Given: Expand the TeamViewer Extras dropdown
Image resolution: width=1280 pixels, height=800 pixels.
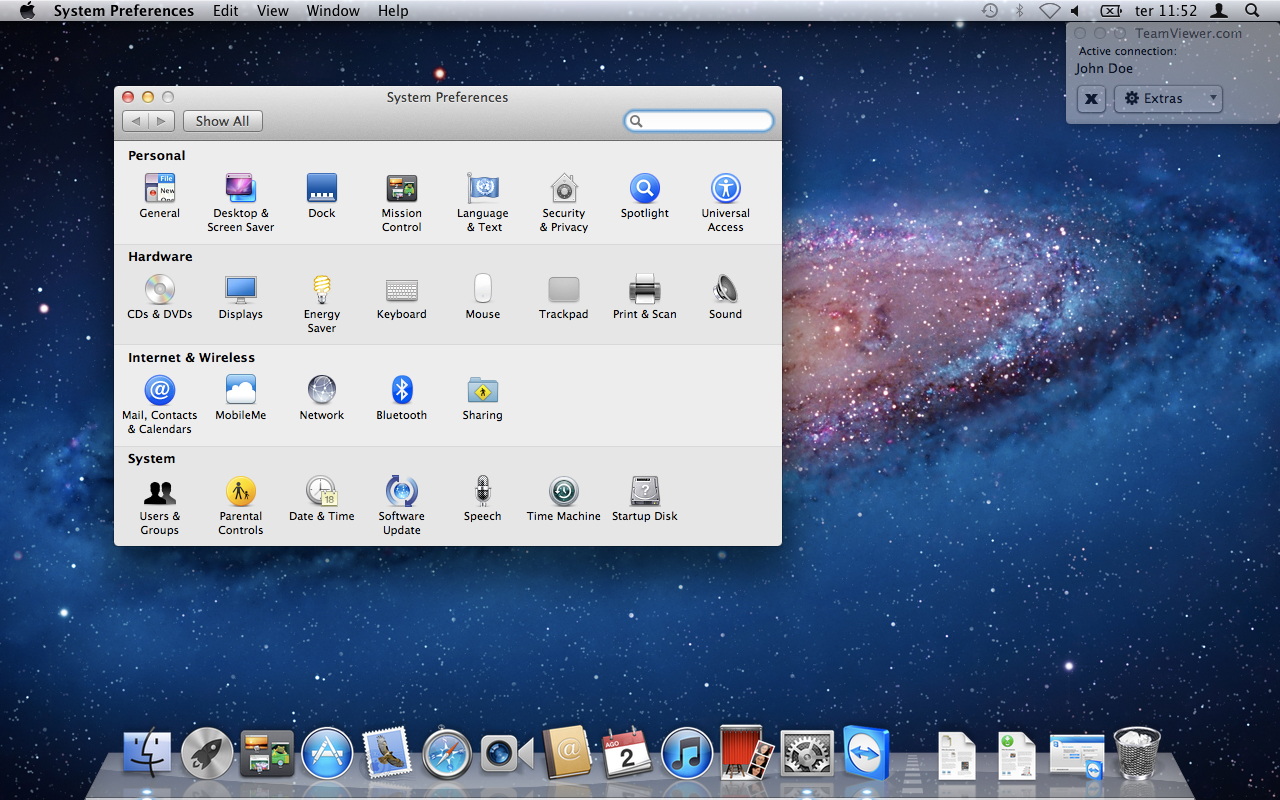Looking at the screenshot, I should coord(1168,99).
